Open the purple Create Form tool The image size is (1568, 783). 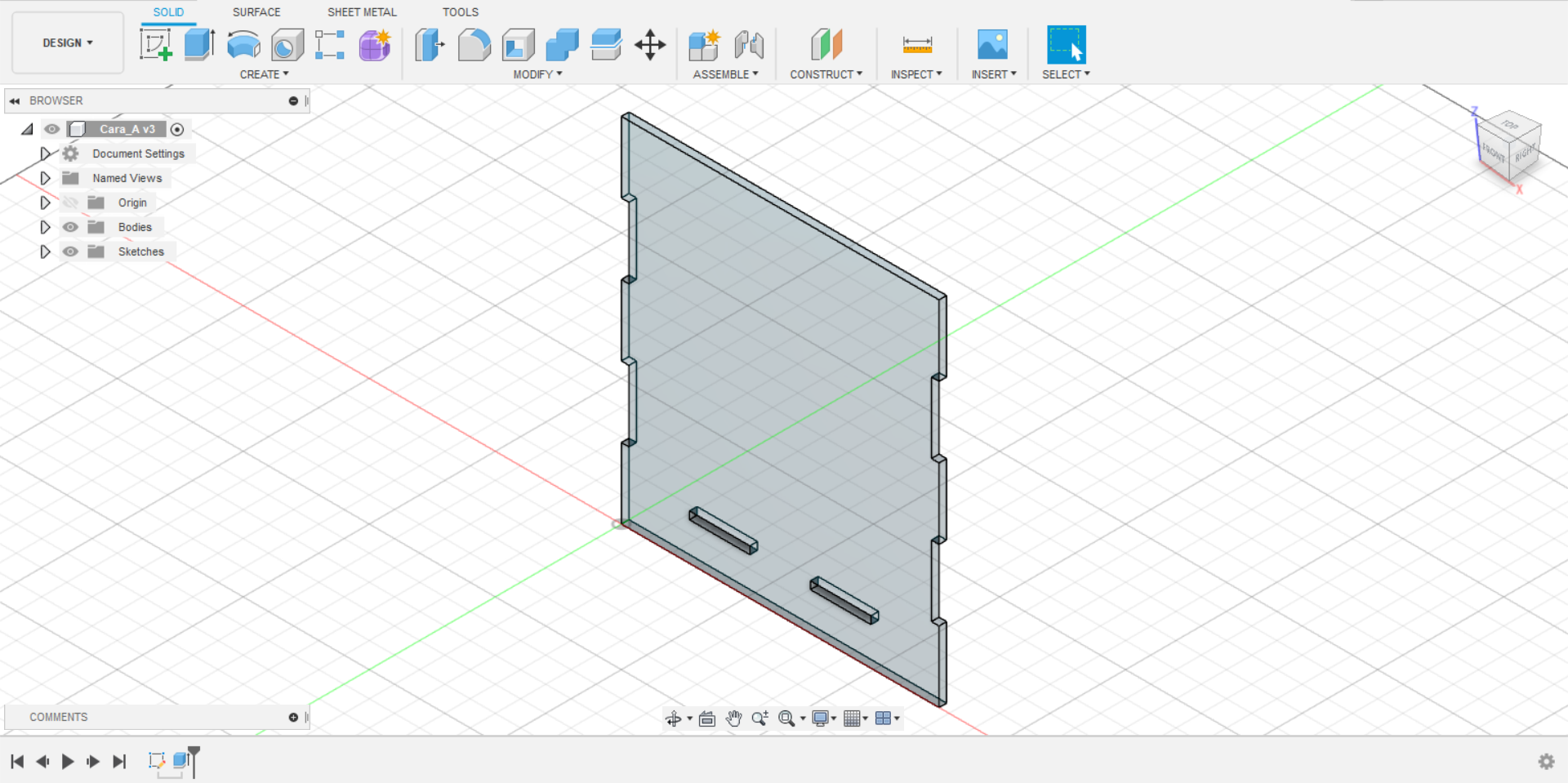pos(375,44)
